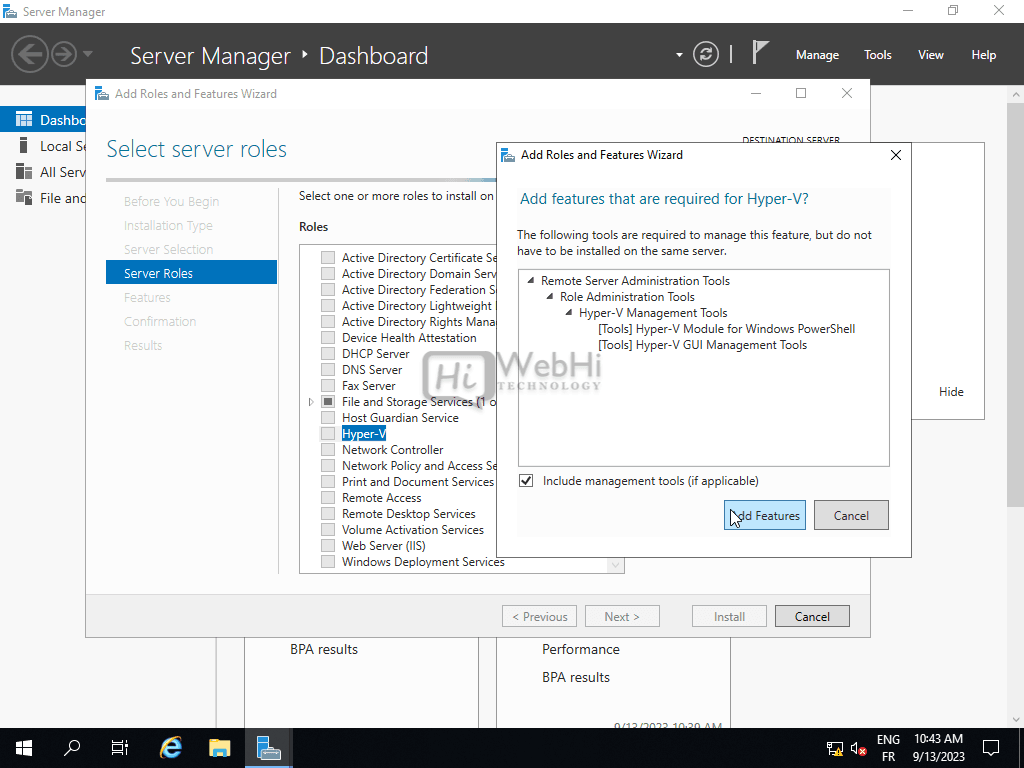Image resolution: width=1024 pixels, height=768 pixels.
Task: Collapse the Hyper-V Management Tools node
Action: click(x=568, y=313)
